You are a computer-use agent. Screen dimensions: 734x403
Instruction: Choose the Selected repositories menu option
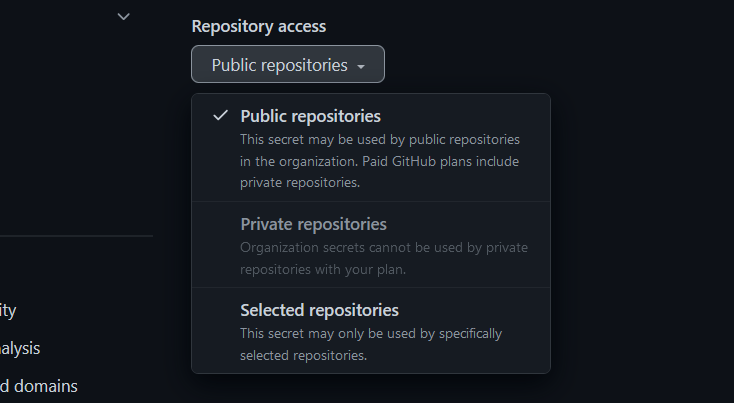[319, 310]
